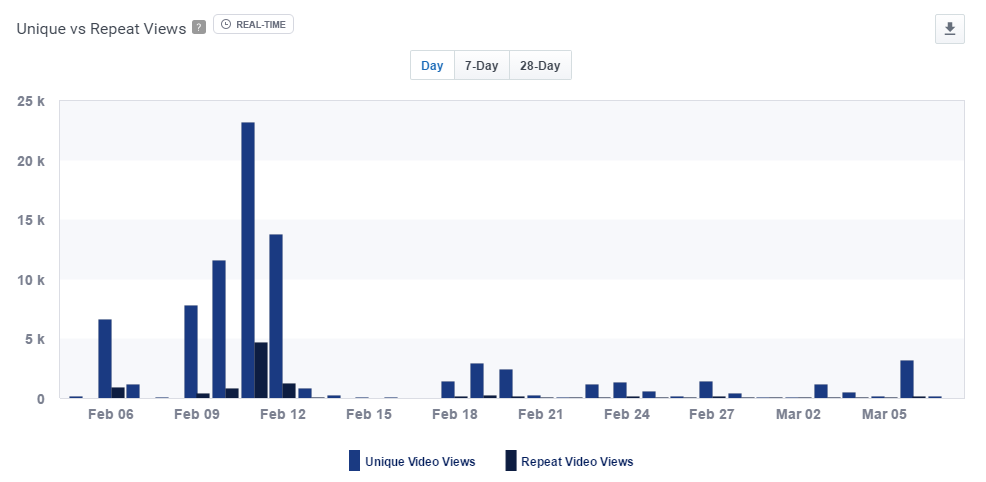Screen dimensions: 986x482
Task: Click the Repeat Video Views legend square
Action: [510, 461]
